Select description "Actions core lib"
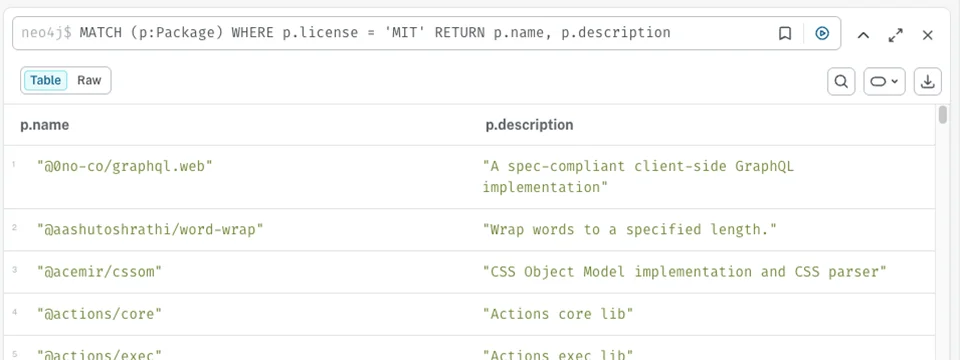 coord(558,314)
